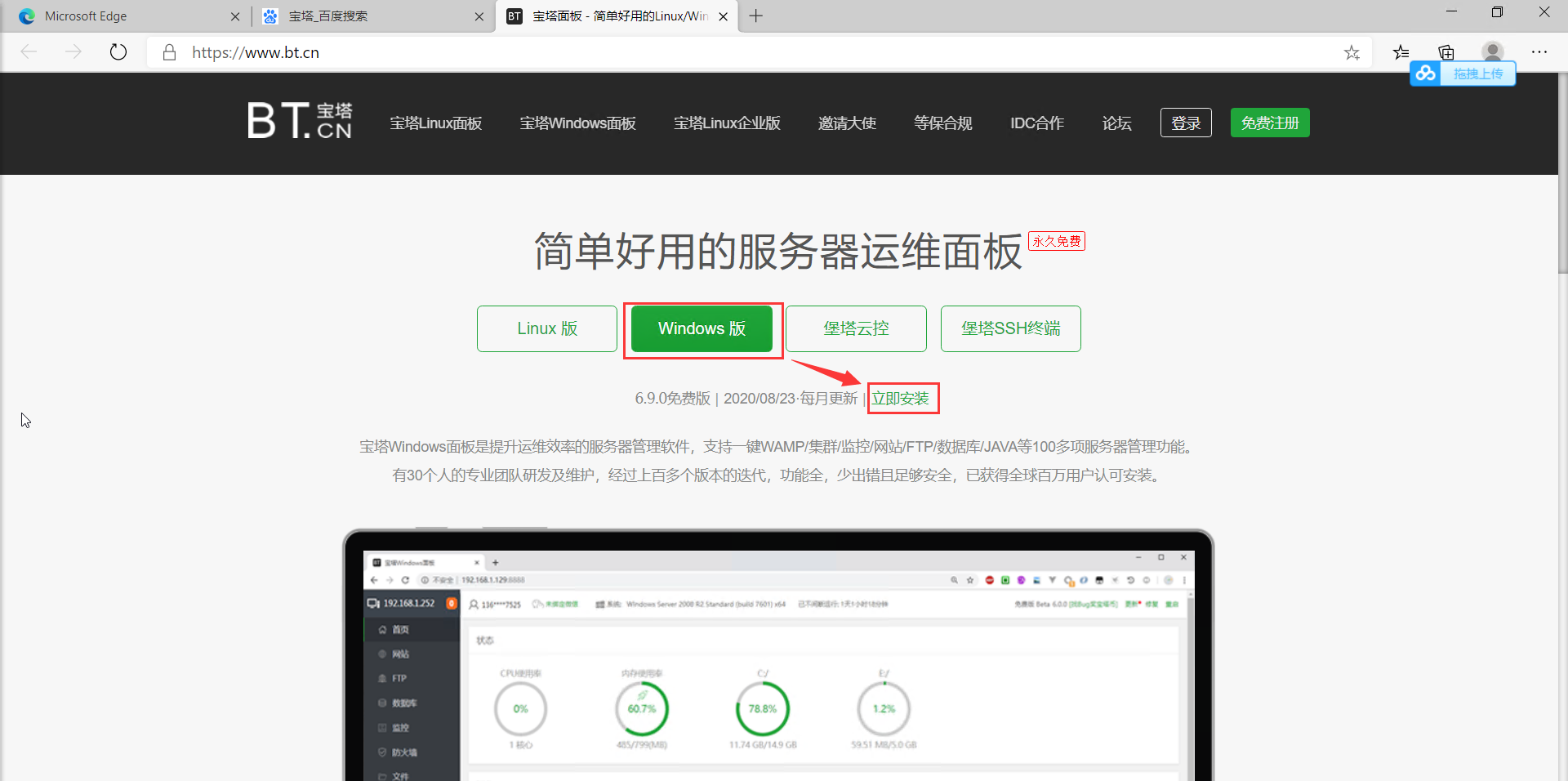Click the green 免费注册 button
The width and height of the screenshot is (1568, 781).
point(1270,123)
